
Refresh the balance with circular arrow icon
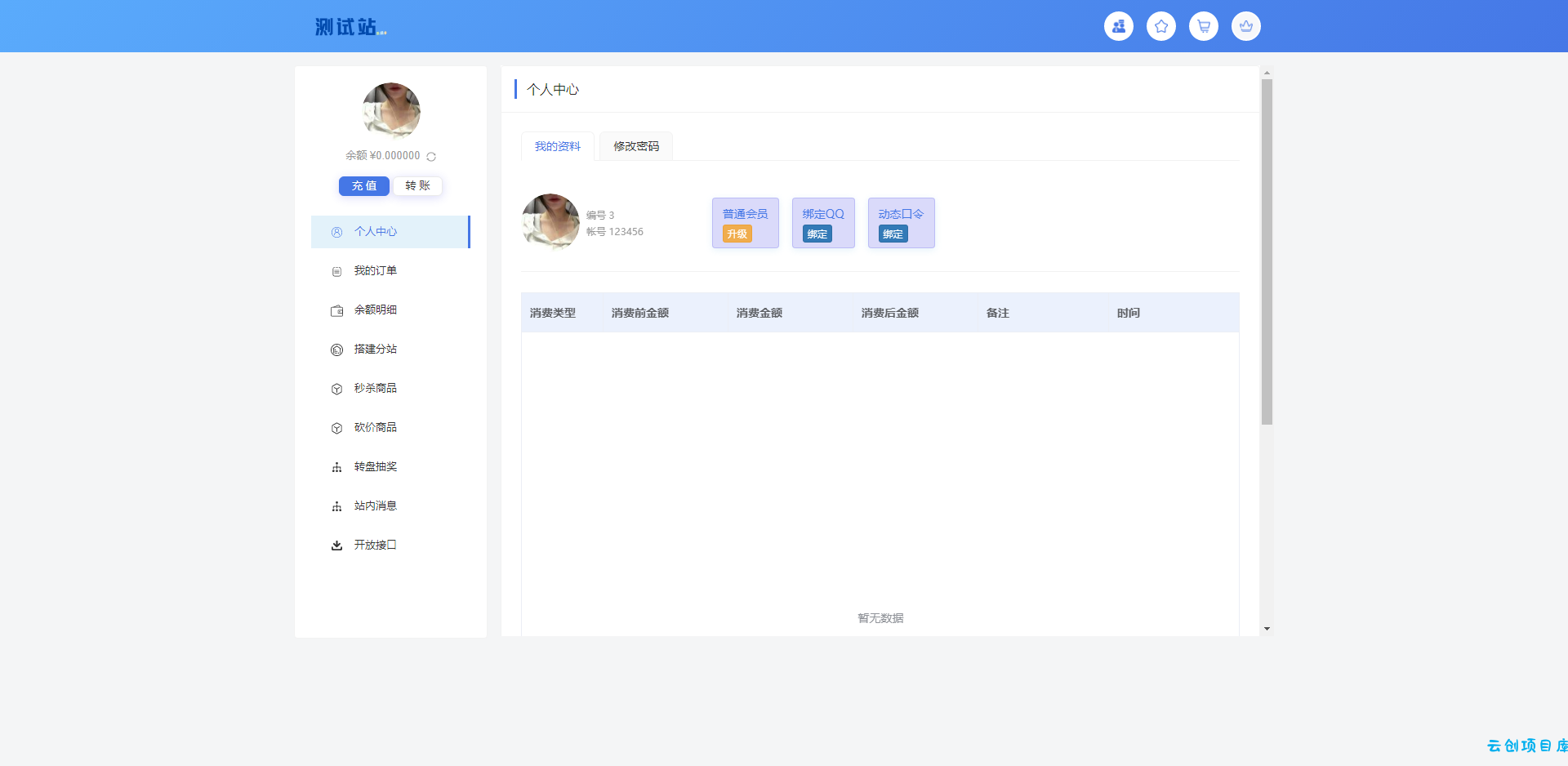[x=431, y=156]
